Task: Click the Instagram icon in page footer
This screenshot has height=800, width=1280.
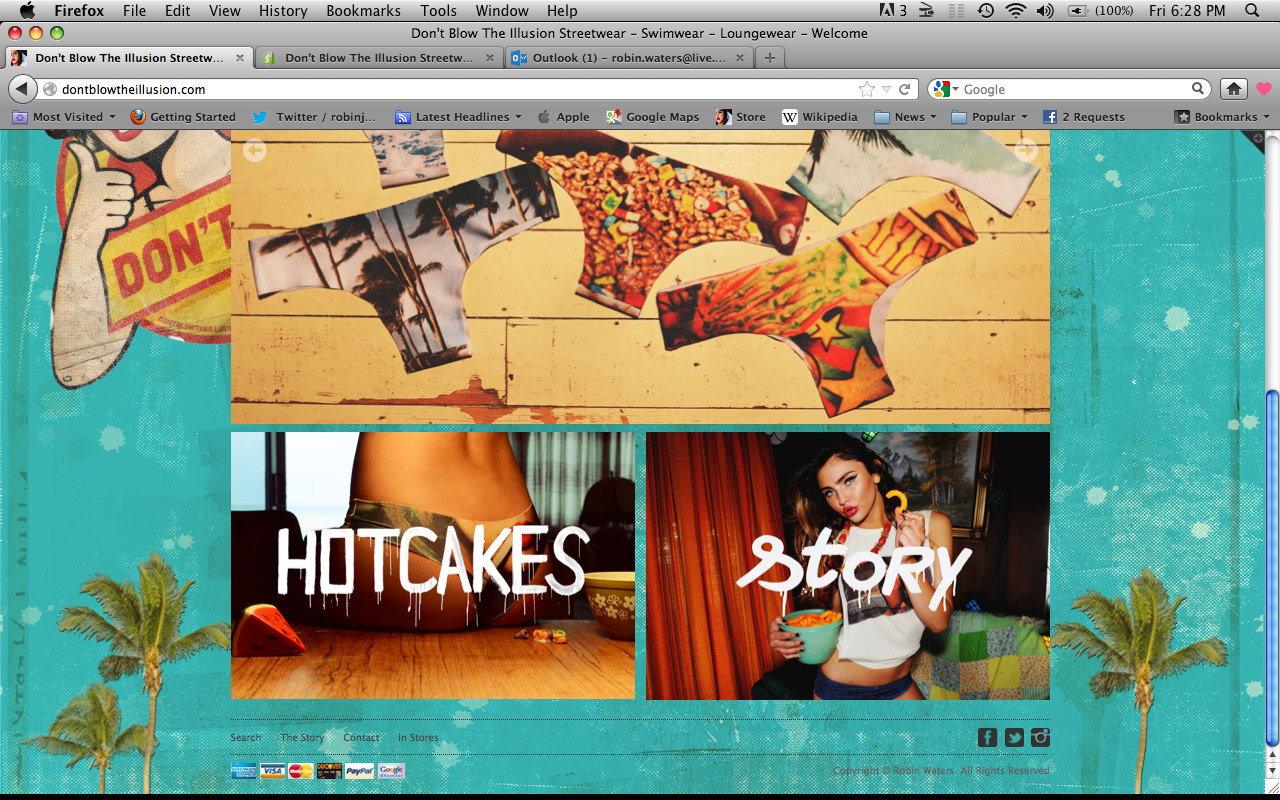Action: 1041,738
